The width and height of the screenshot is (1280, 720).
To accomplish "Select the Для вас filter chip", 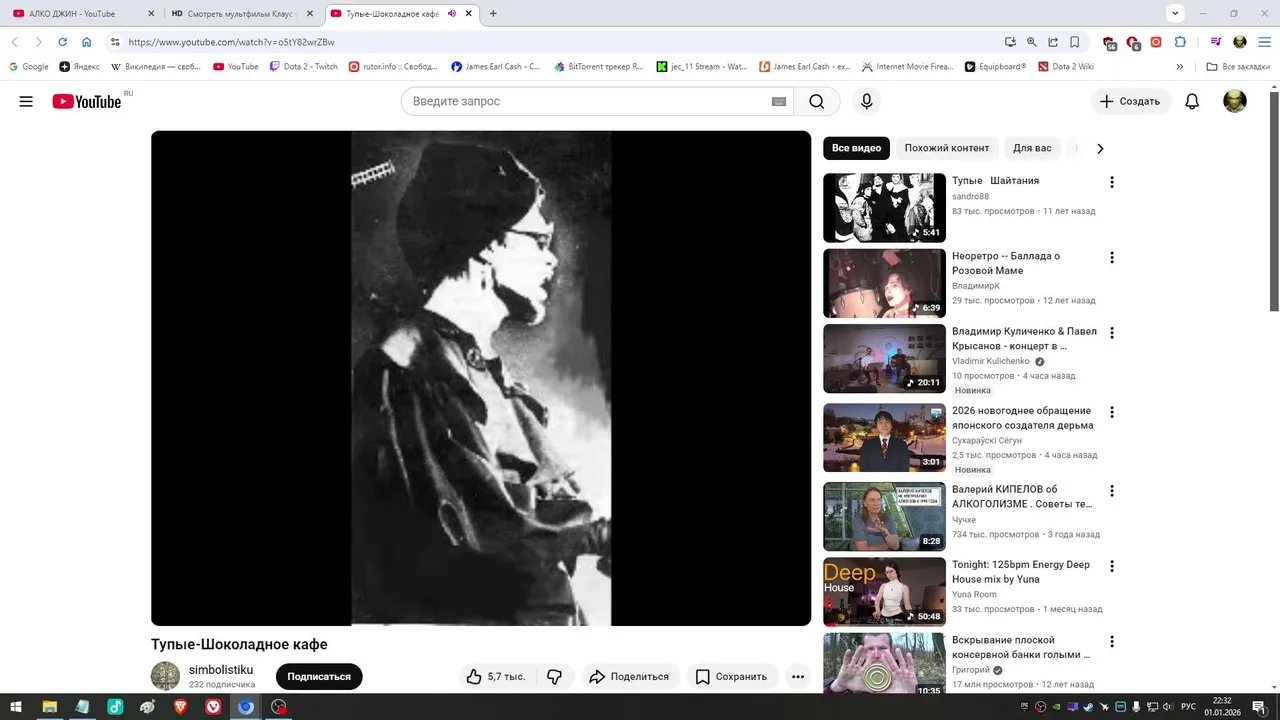I will (x=1032, y=148).
